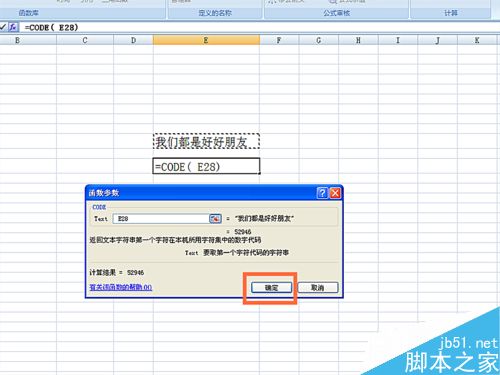Click the 取消 cancel button

pyautogui.click(x=318, y=287)
